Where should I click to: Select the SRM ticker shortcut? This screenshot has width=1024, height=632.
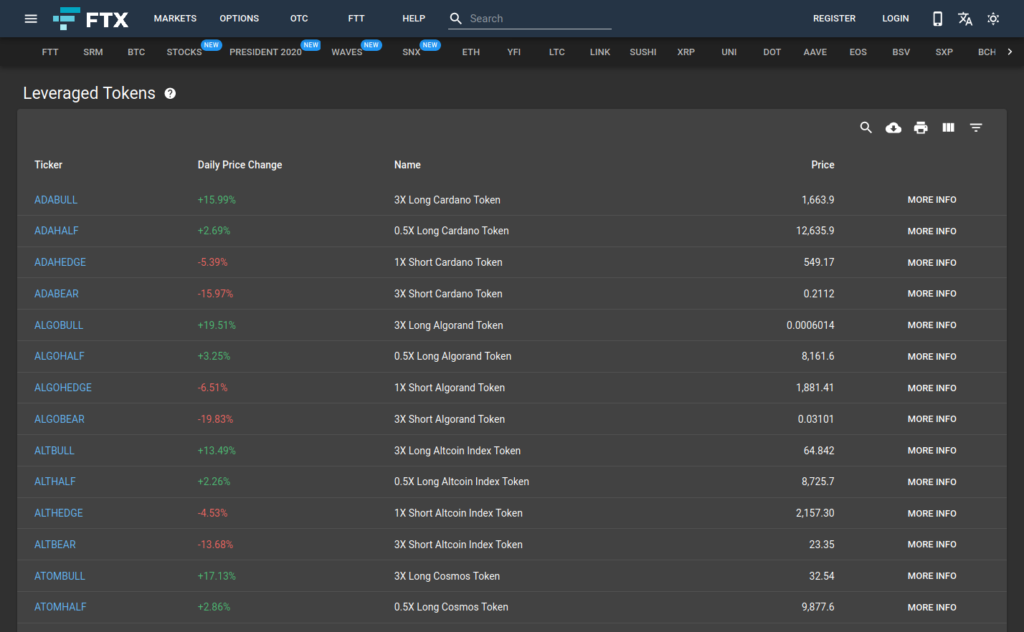93,52
